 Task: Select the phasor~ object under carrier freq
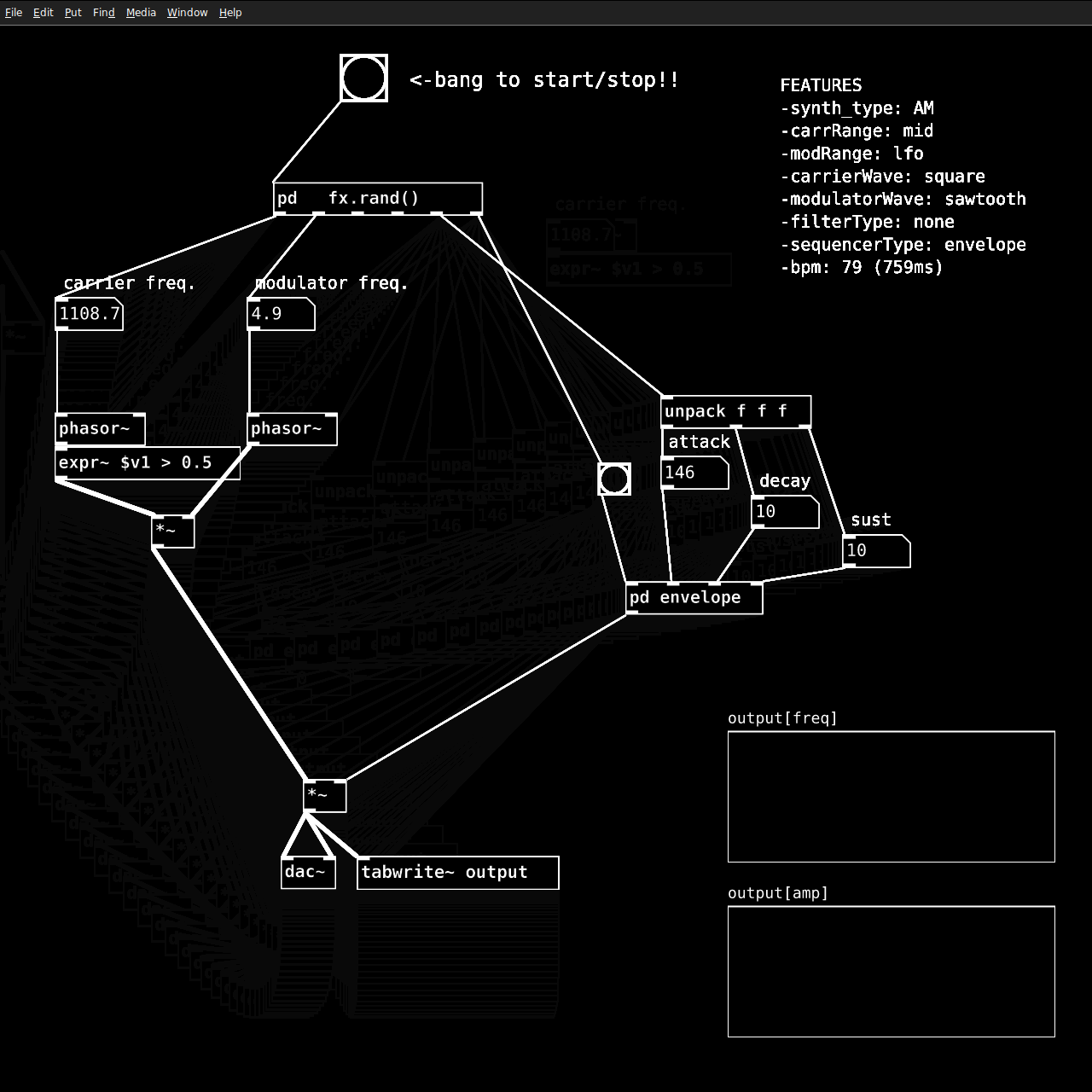click(x=101, y=429)
